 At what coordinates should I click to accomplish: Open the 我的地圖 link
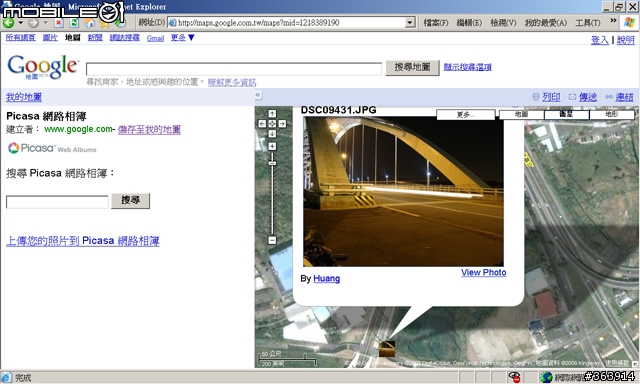(x=24, y=97)
